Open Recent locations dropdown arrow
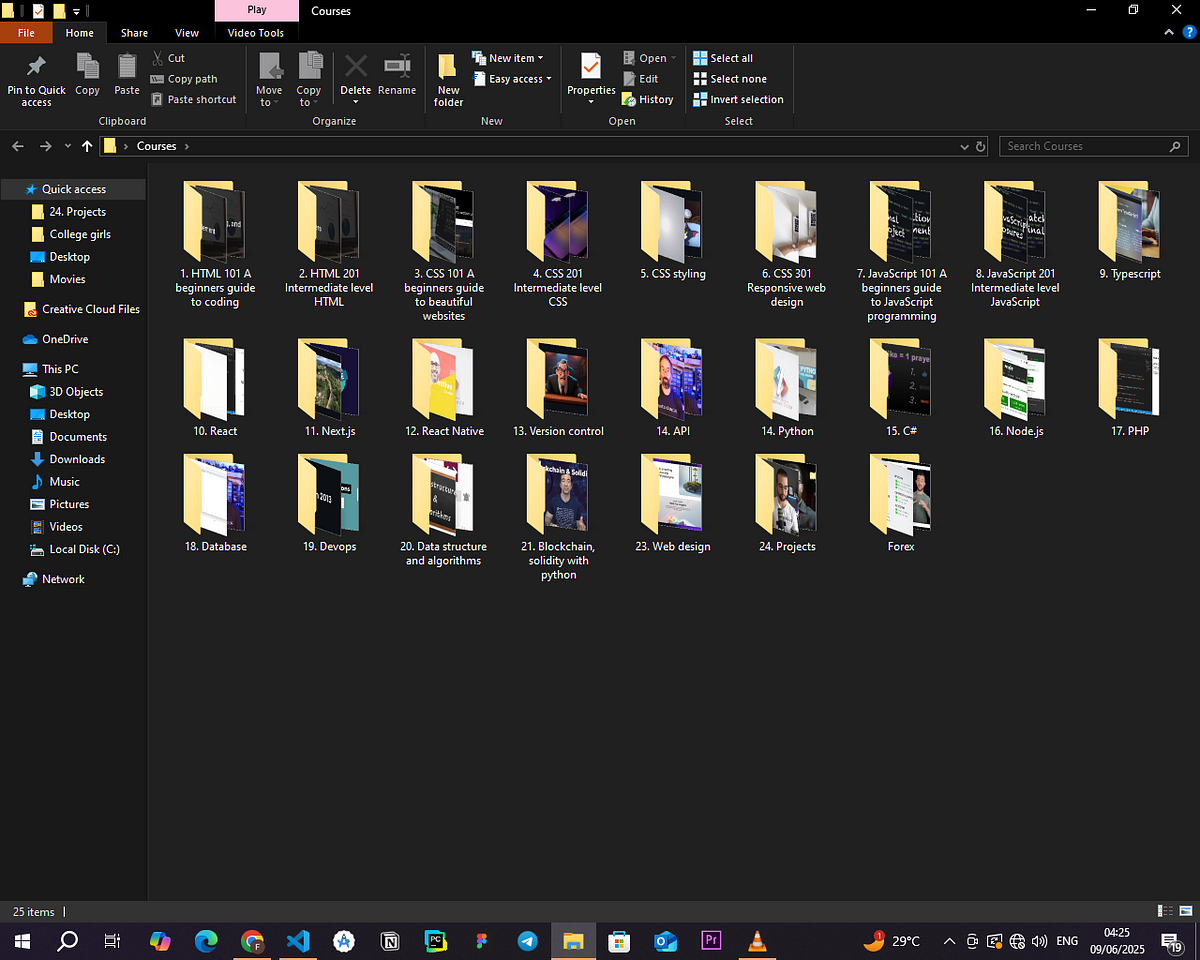 [x=68, y=146]
